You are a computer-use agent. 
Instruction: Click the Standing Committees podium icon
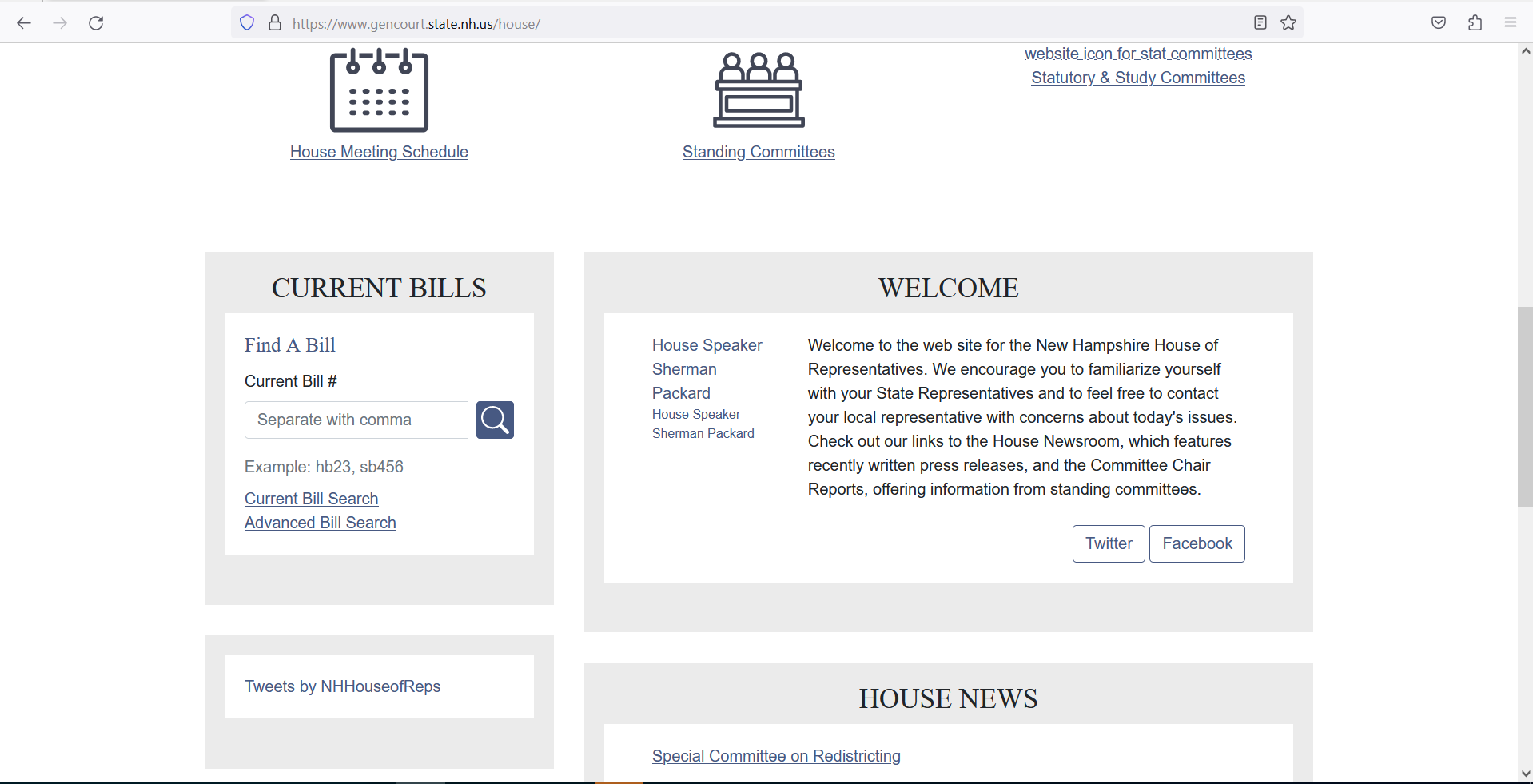tap(758, 90)
